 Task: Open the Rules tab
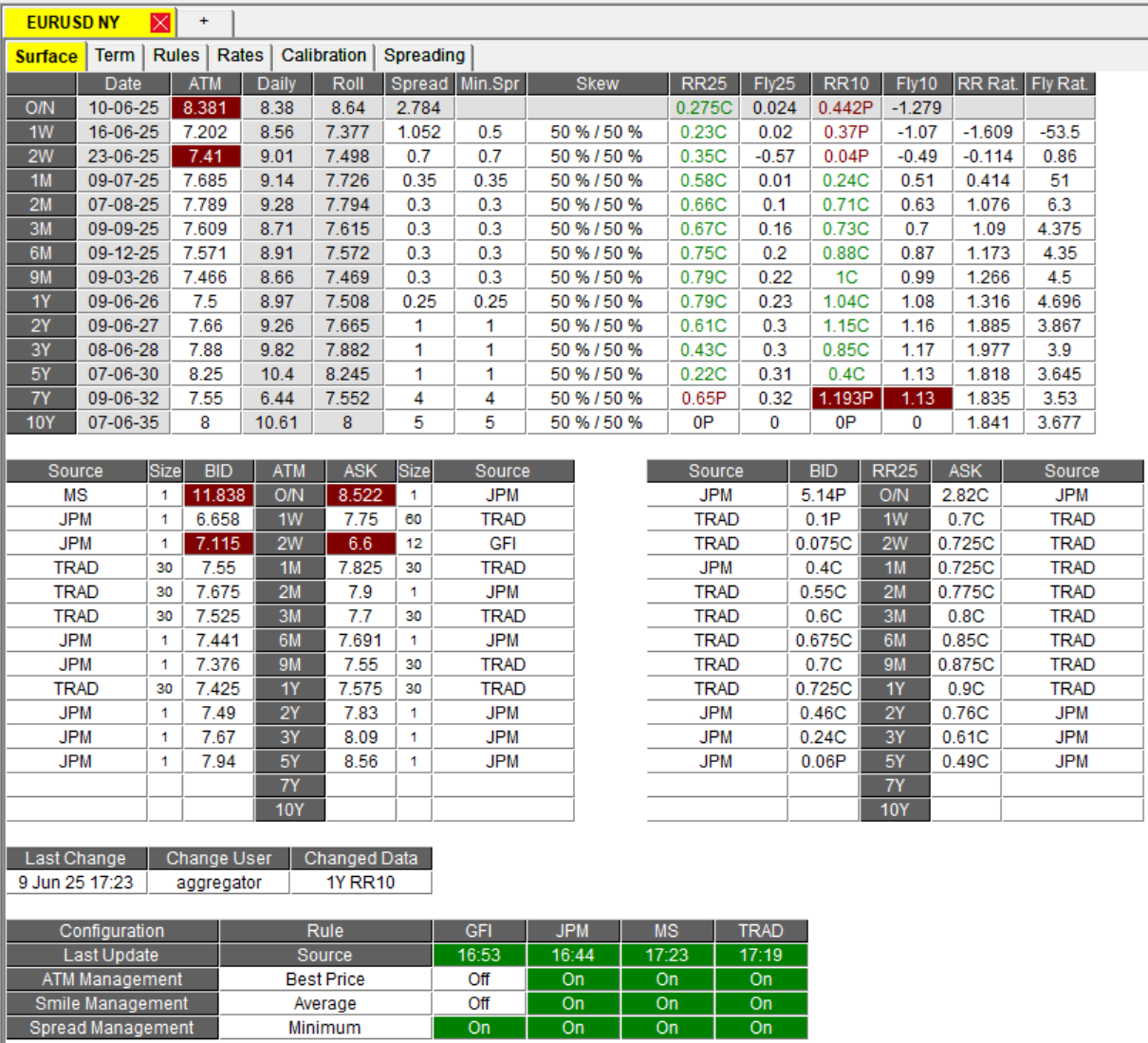click(x=176, y=56)
